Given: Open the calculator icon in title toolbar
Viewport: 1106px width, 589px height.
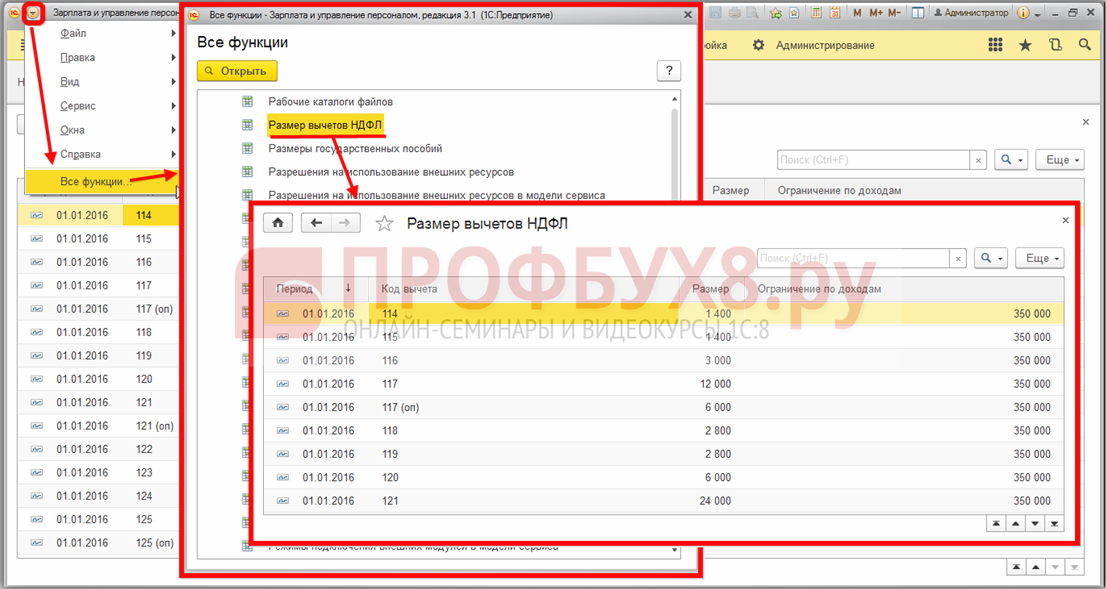Looking at the screenshot, I should pos(817,13).
